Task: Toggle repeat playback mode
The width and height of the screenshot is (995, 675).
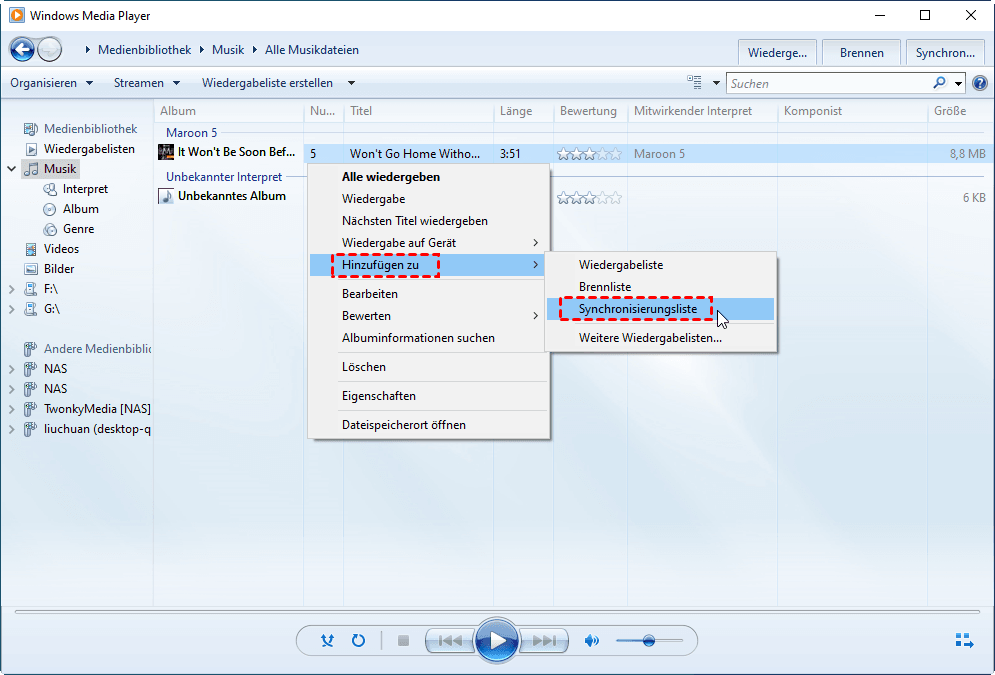Action: [x=359, y=641]
